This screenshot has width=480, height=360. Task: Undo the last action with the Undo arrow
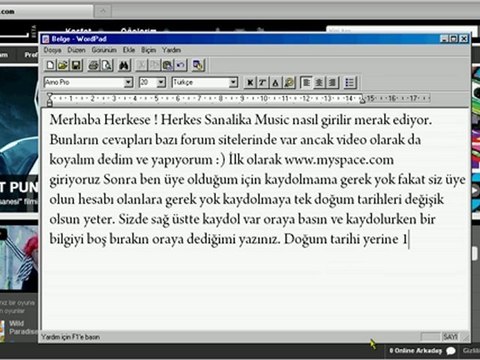coord(181,65)
